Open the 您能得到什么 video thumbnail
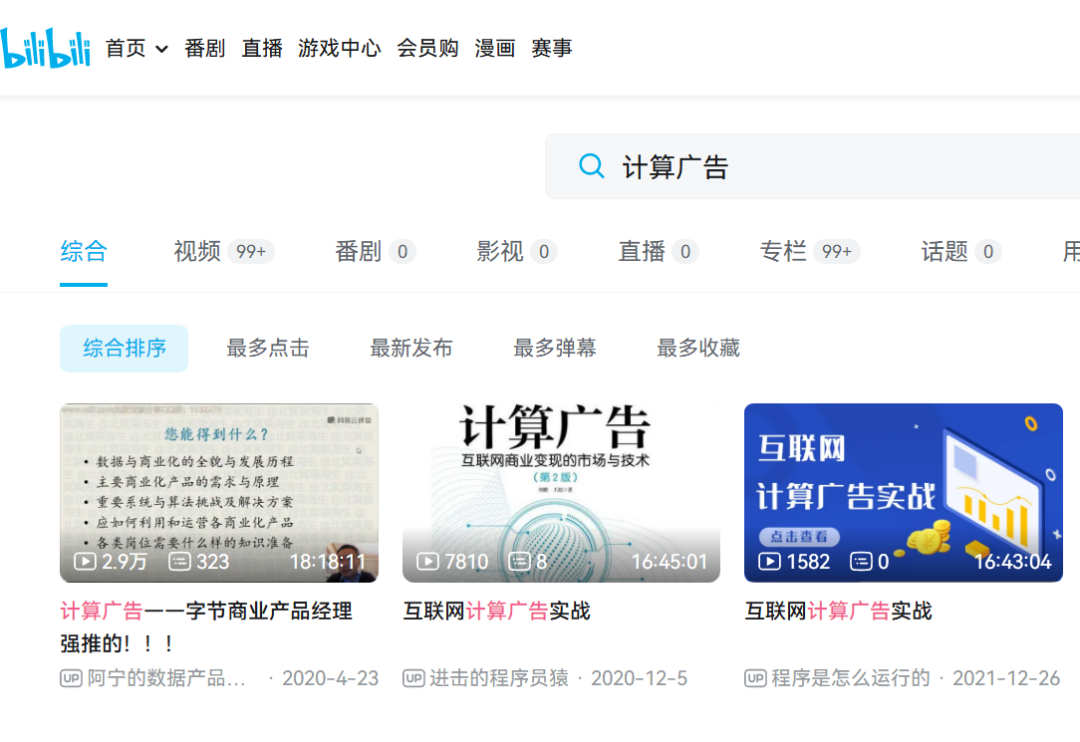This screenshot has width=1080, height=742. [219, 493]
